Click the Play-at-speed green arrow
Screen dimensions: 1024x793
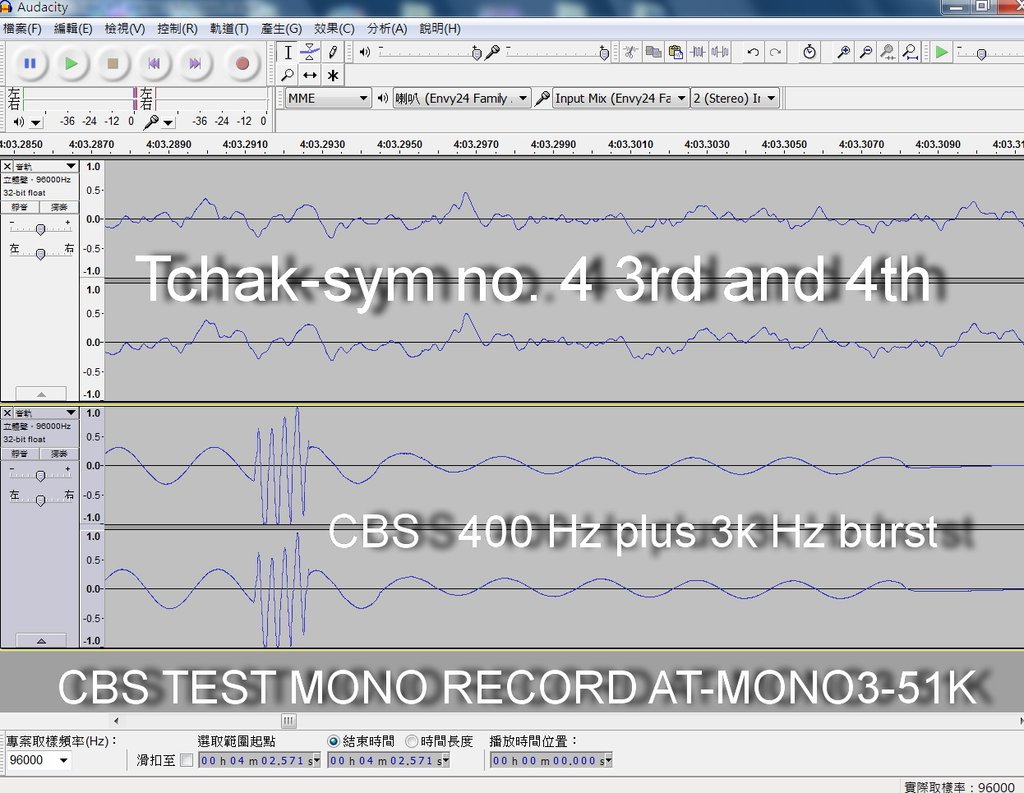pyautogui.click(x=941, y=52)
